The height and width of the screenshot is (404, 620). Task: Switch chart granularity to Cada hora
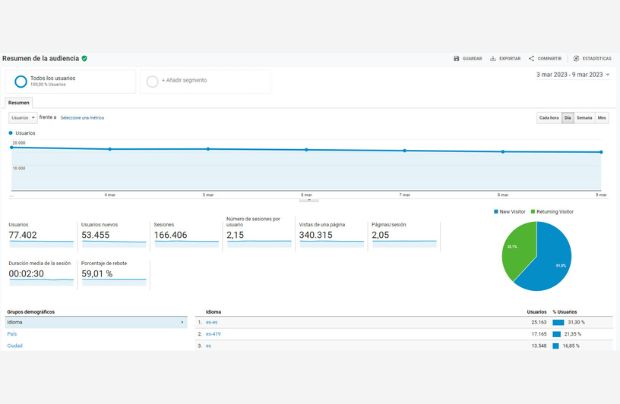pos(548,118)
